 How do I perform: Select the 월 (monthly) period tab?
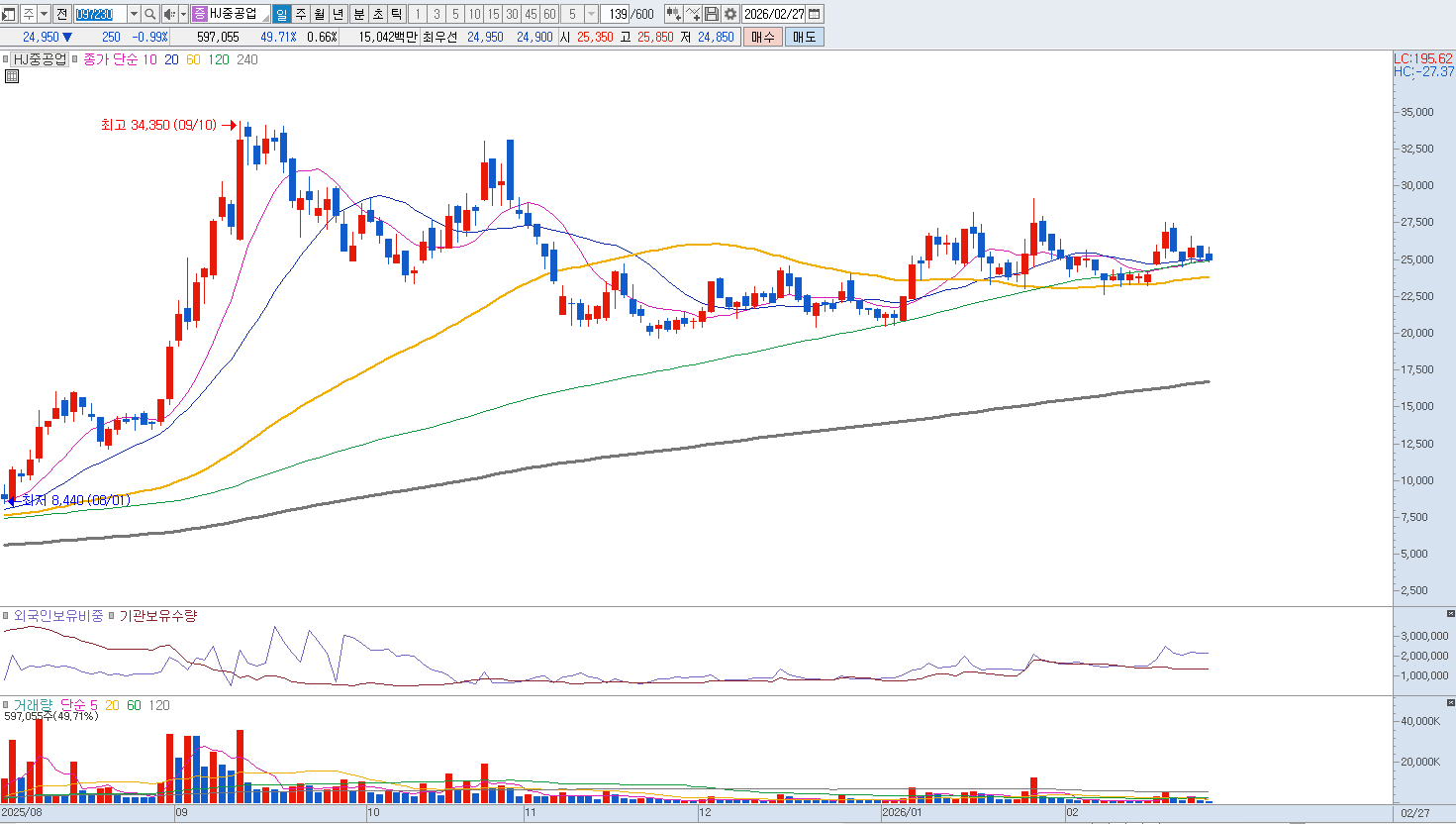tap(320, 14)
